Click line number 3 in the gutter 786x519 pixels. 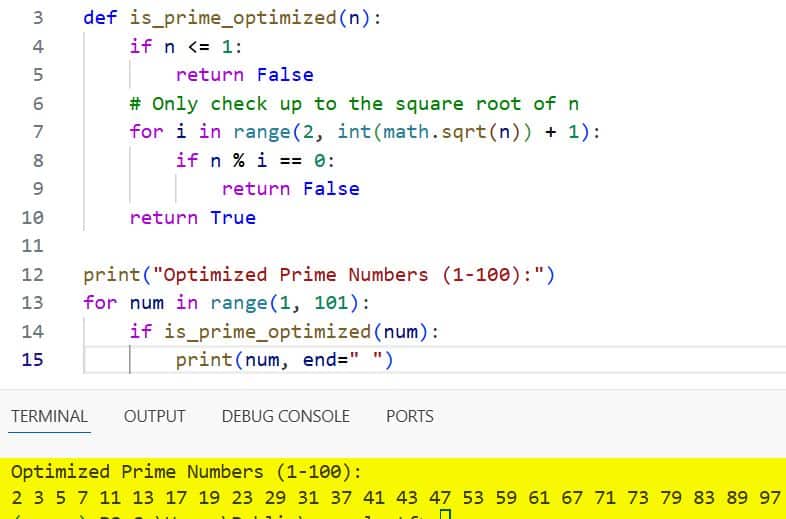pyautogui.click(x=38, y=17)
